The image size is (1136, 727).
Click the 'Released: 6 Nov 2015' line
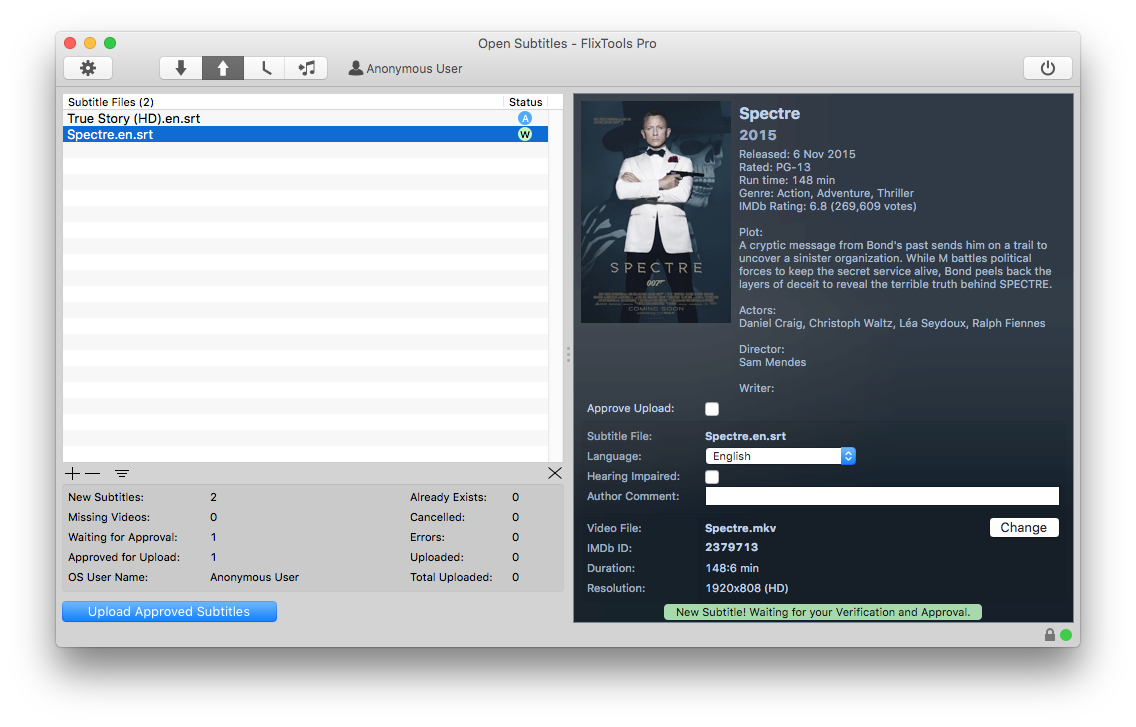(797, 154)
